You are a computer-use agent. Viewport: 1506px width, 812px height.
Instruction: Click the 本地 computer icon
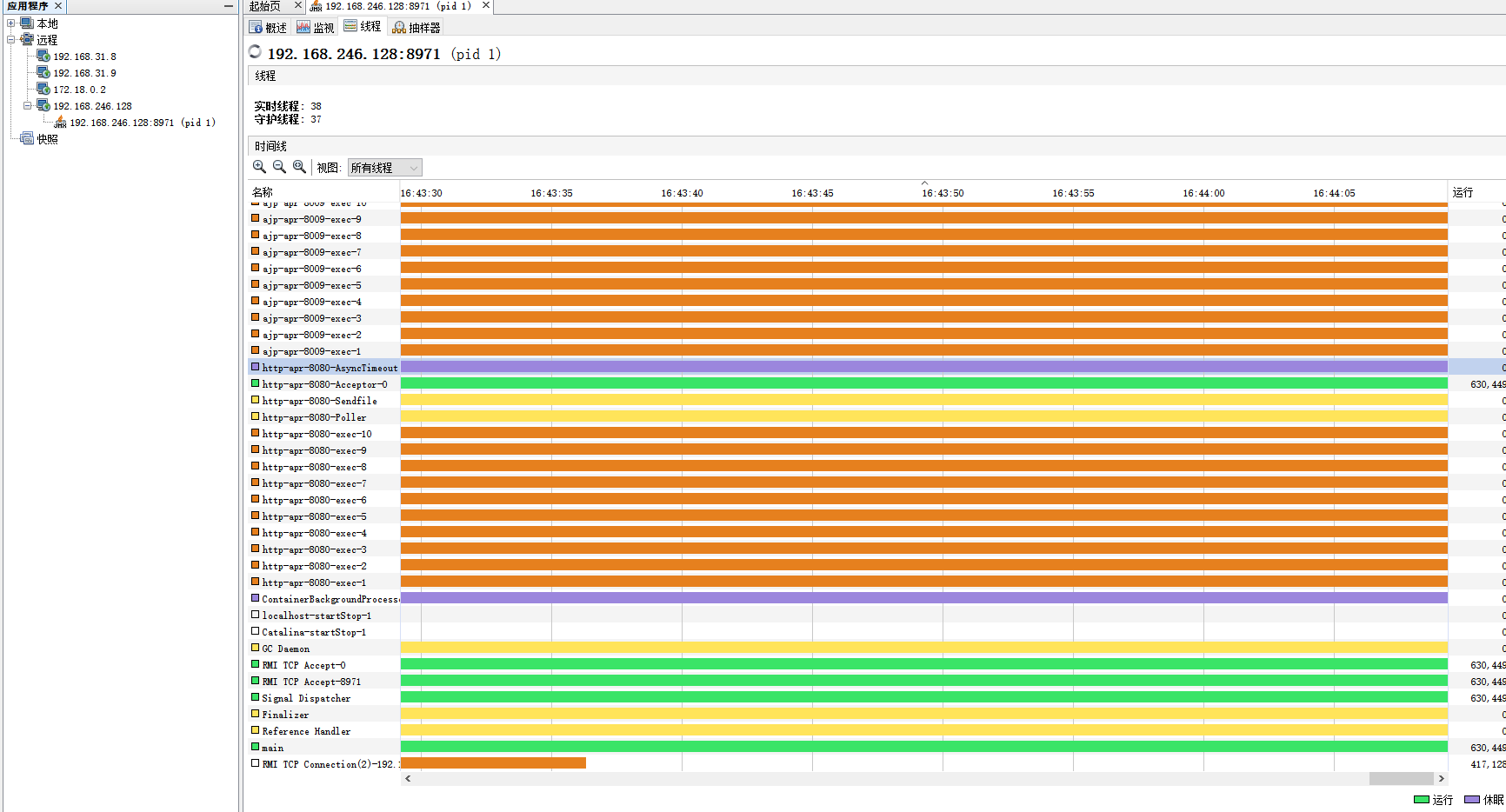[x=27, y=23]
